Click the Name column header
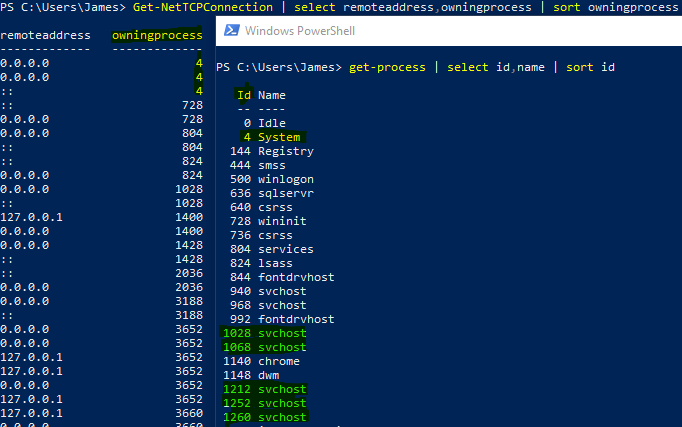 272,95
